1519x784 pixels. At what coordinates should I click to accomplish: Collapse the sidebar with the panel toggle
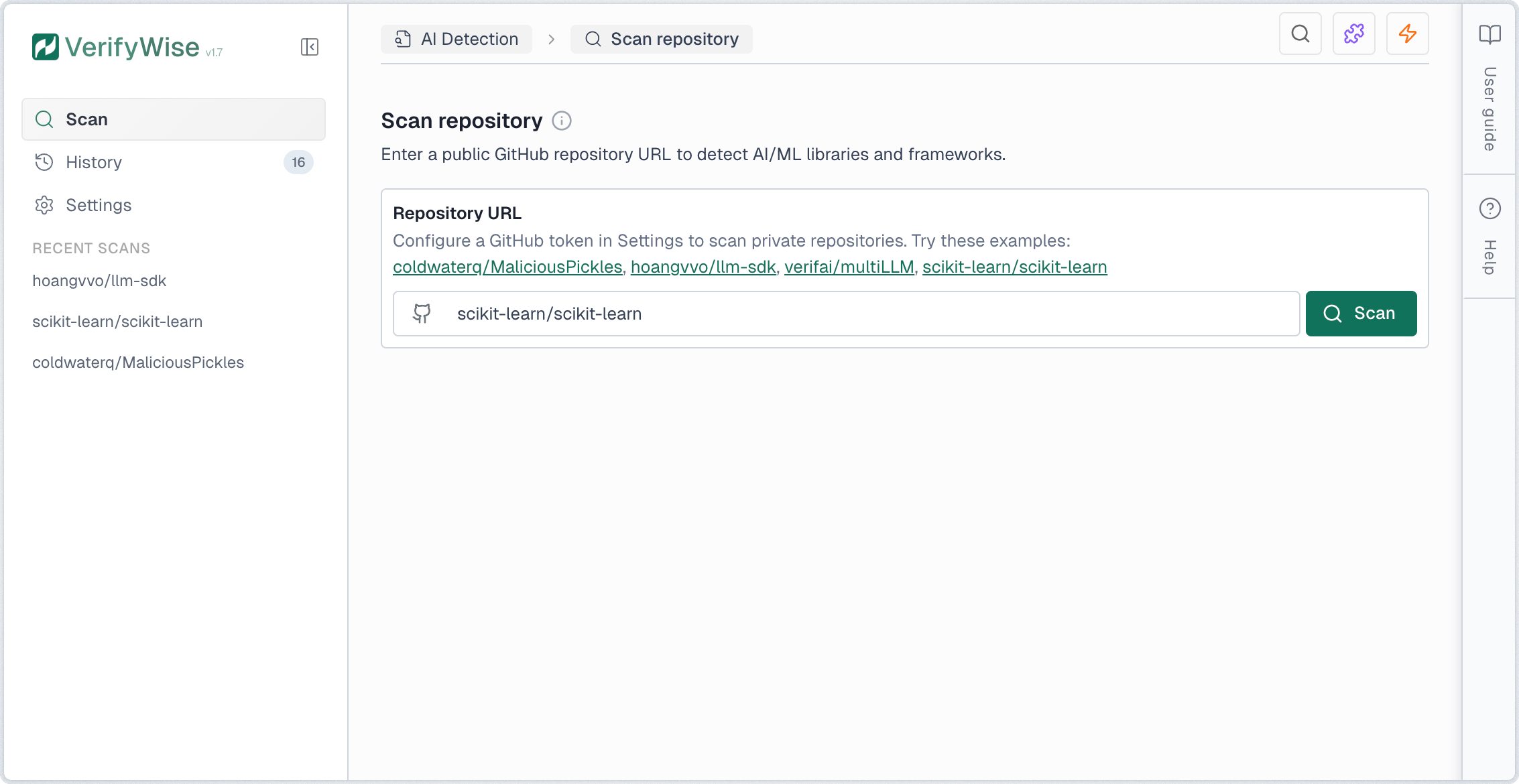tap(309, 47)
